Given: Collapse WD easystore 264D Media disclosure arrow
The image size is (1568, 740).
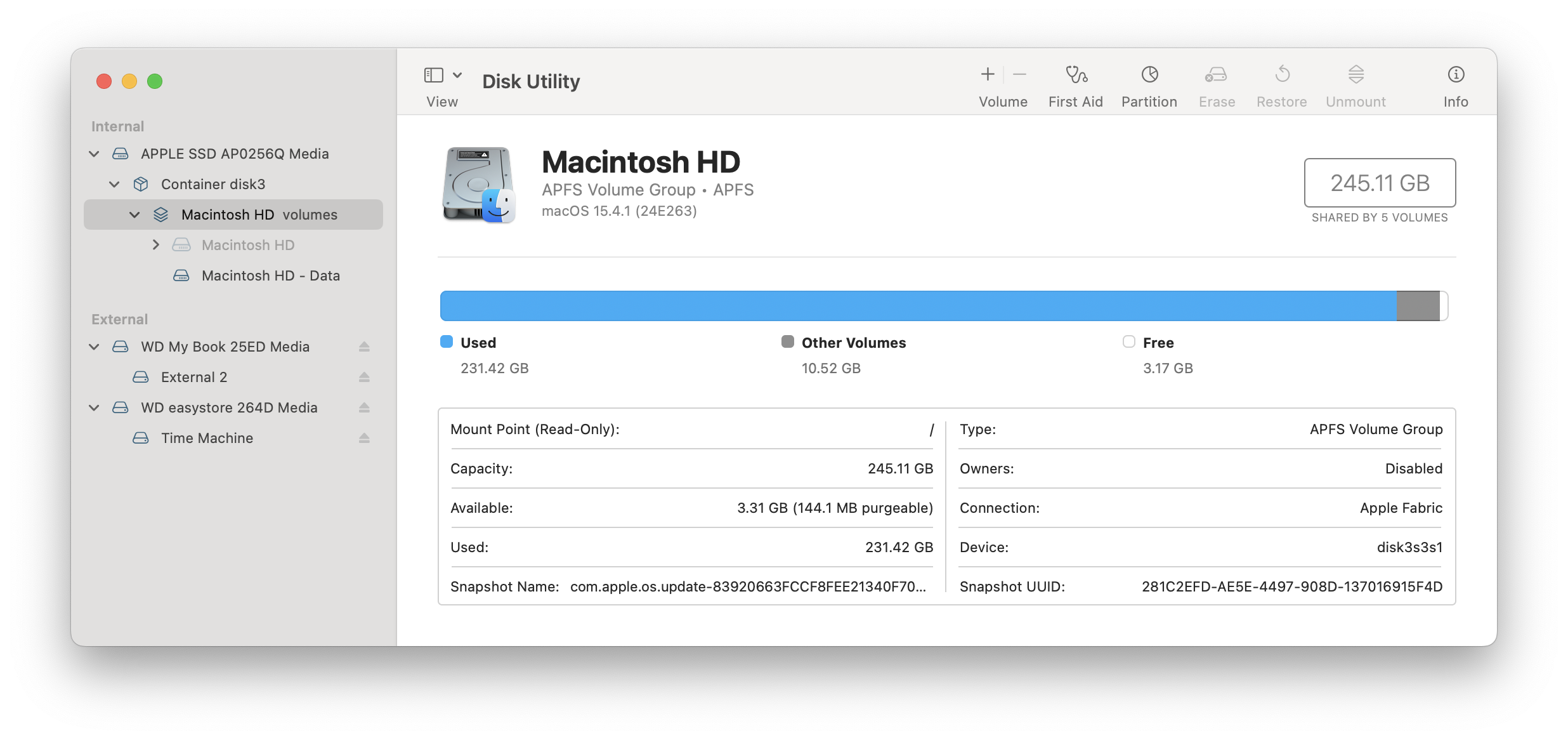Looking at the screenshot, I should [x=95, y=408].
